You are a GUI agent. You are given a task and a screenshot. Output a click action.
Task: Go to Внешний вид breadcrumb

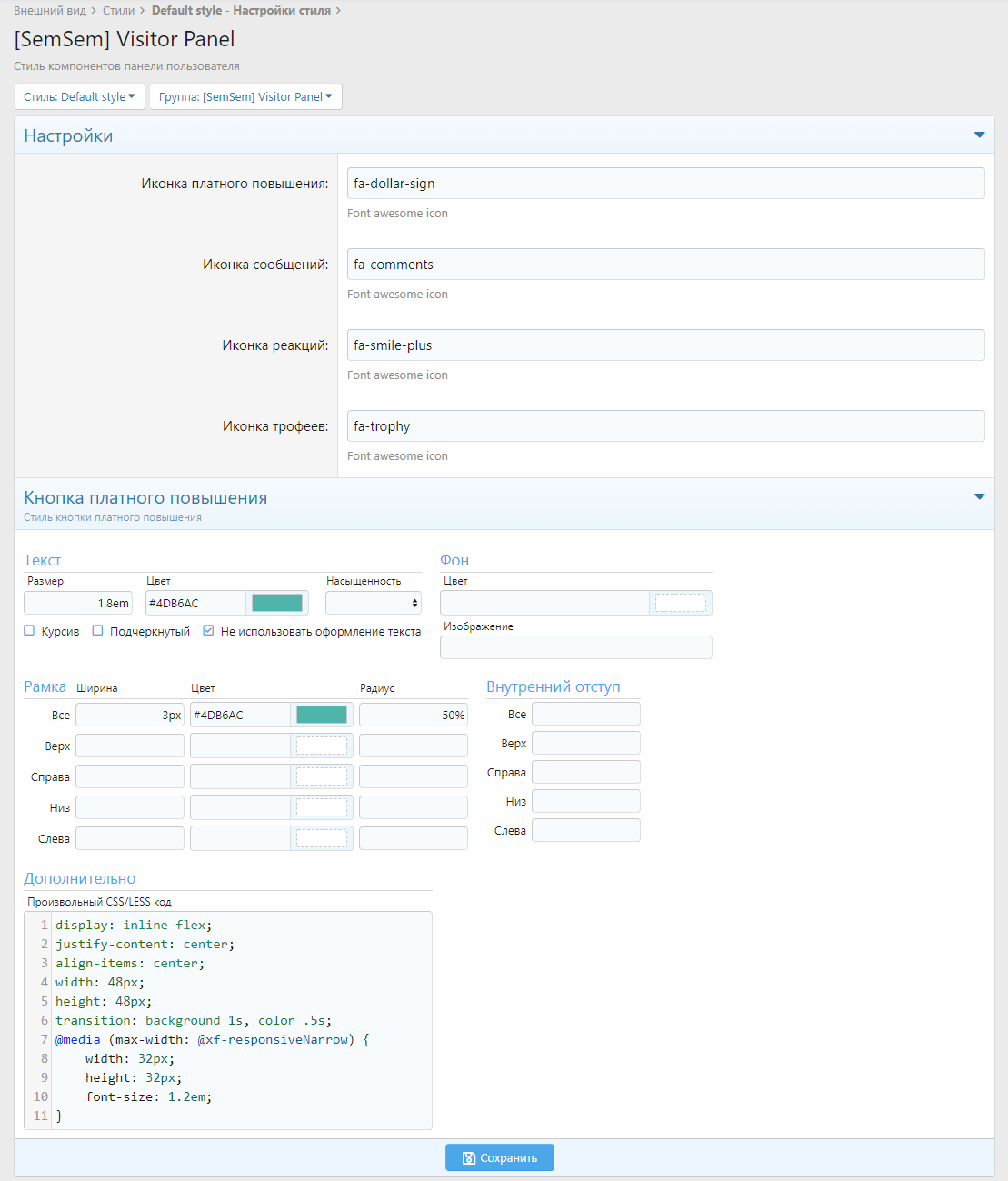pyautogui.click(x=50, y=11)
